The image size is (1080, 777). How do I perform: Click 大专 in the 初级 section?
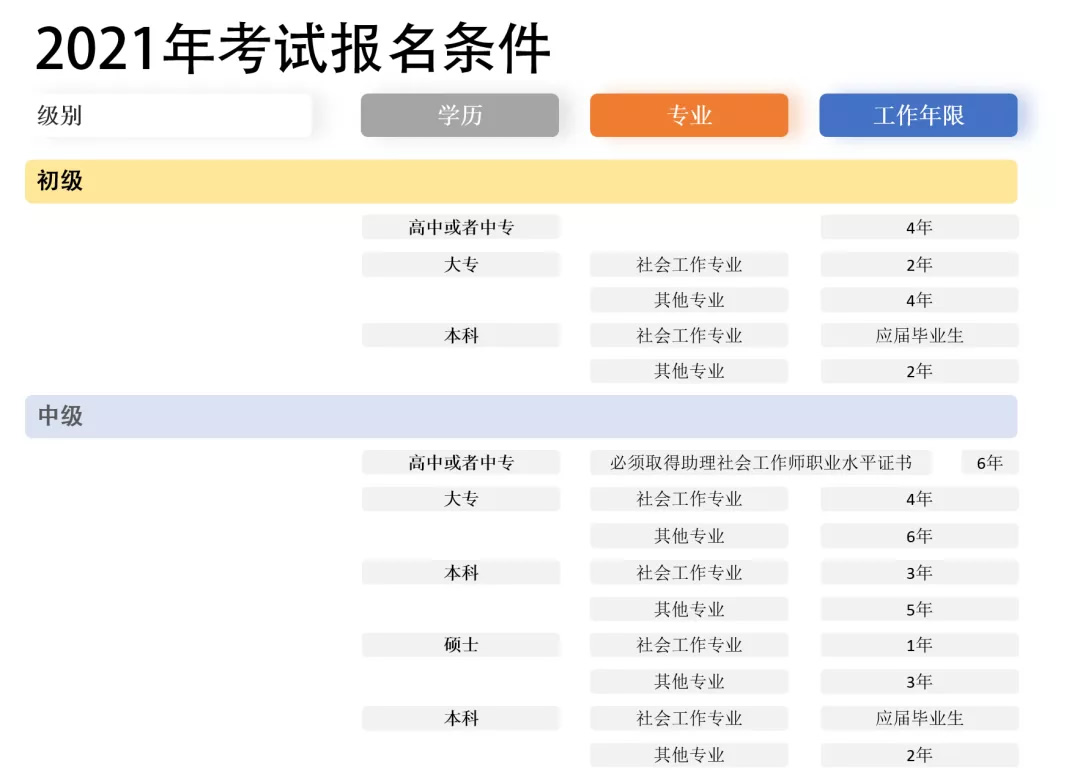pyautogui.click(x=460, y=265)
